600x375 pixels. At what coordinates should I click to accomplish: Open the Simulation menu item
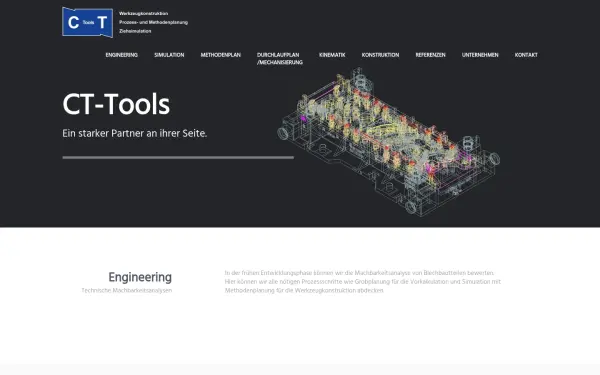(x=169, y=55)
